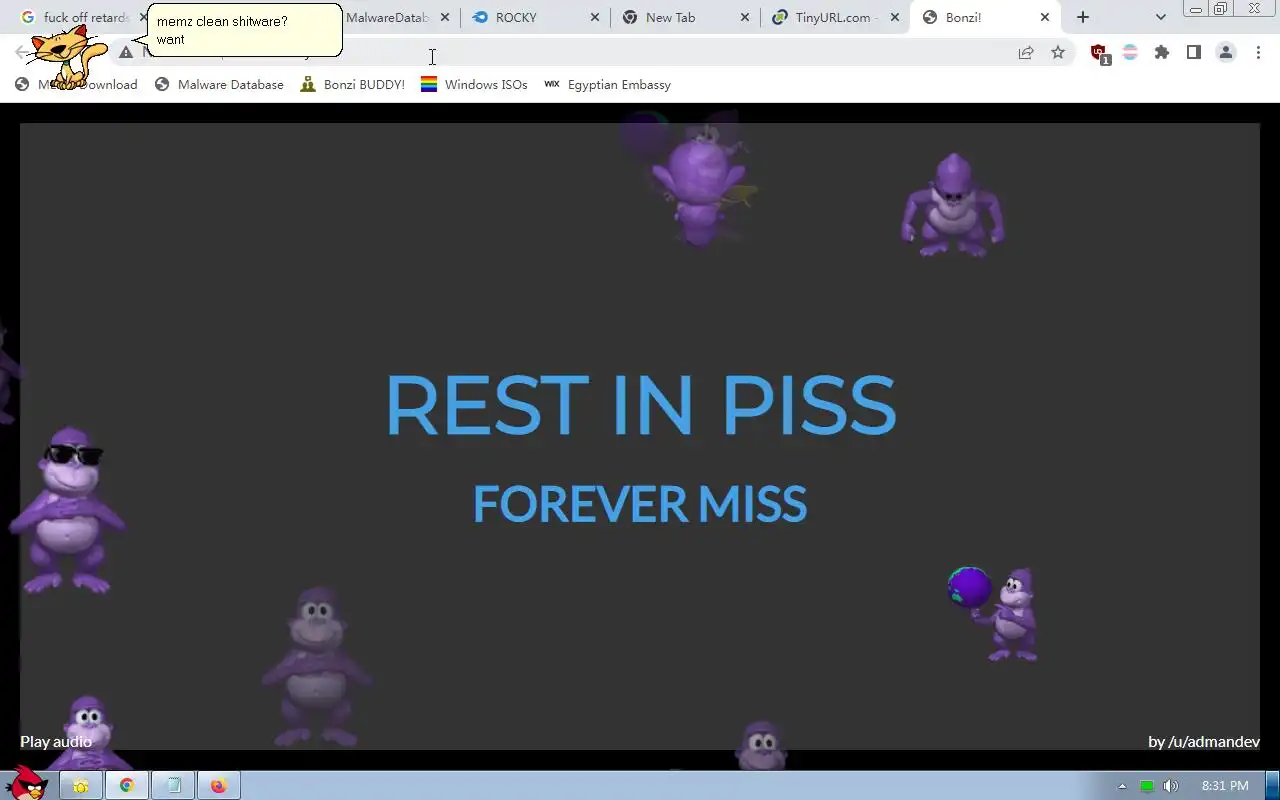Open the Chrome three-dot menu
1280x800 pixels.
pos(1258,53)
